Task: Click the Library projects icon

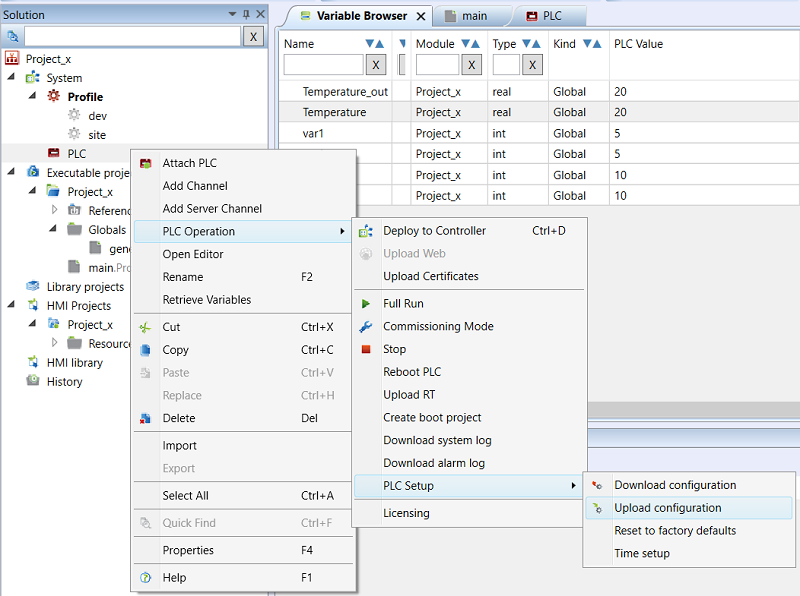Action: [33, 286]
